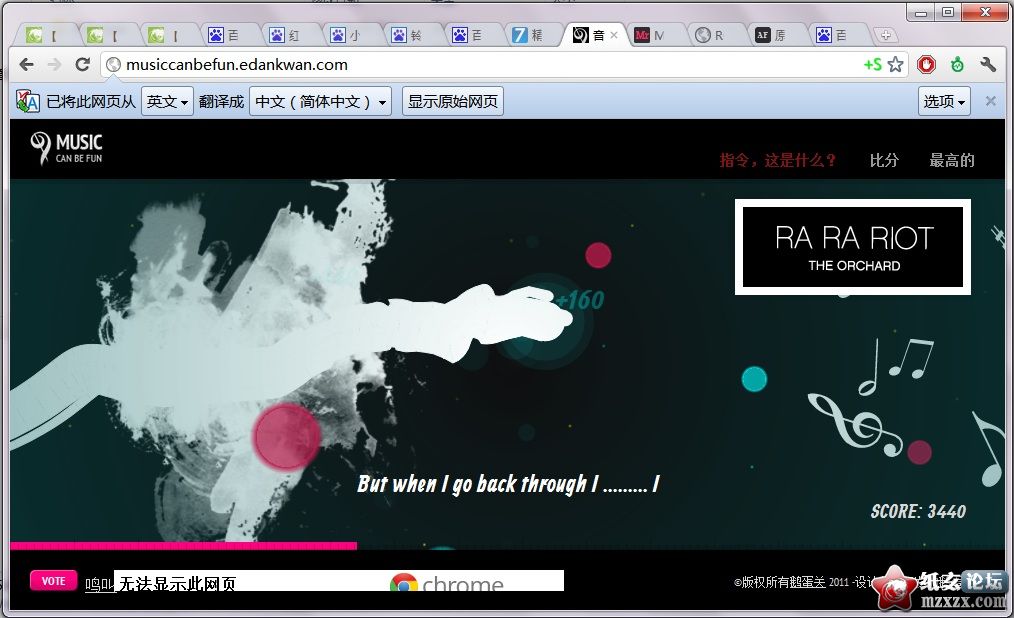Switch to the tab with blue 7 icon
1014x618 pixels.
pos(528,35)
